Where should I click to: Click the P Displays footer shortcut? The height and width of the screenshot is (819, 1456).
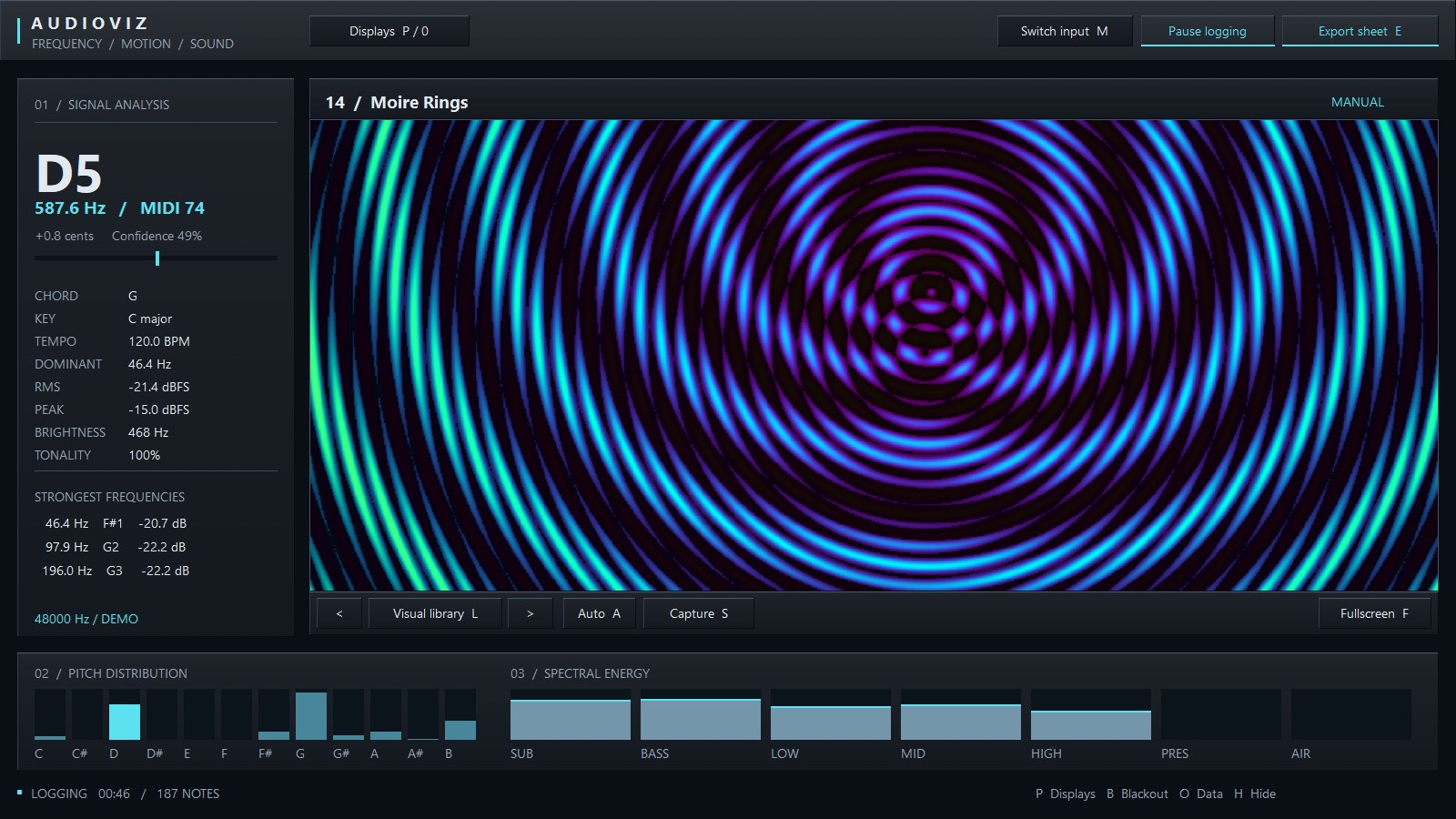(x=1066, y=794)
